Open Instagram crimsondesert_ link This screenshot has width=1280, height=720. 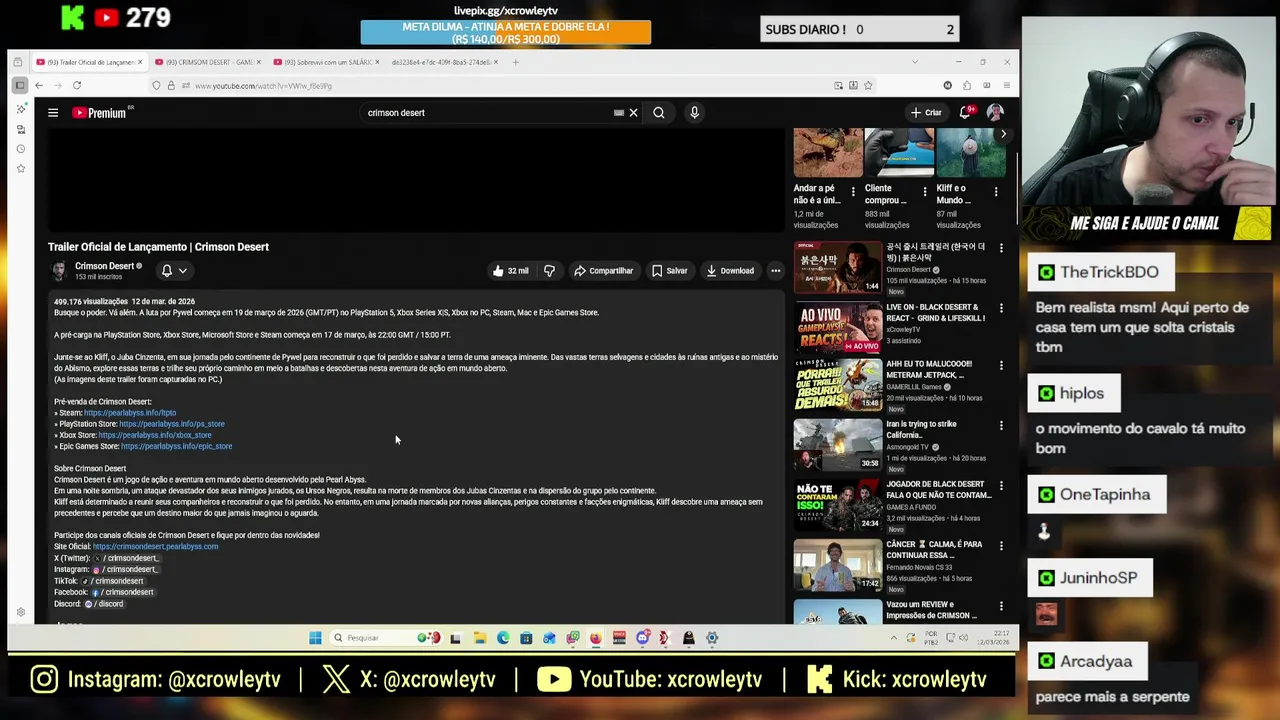coord(125,569)
